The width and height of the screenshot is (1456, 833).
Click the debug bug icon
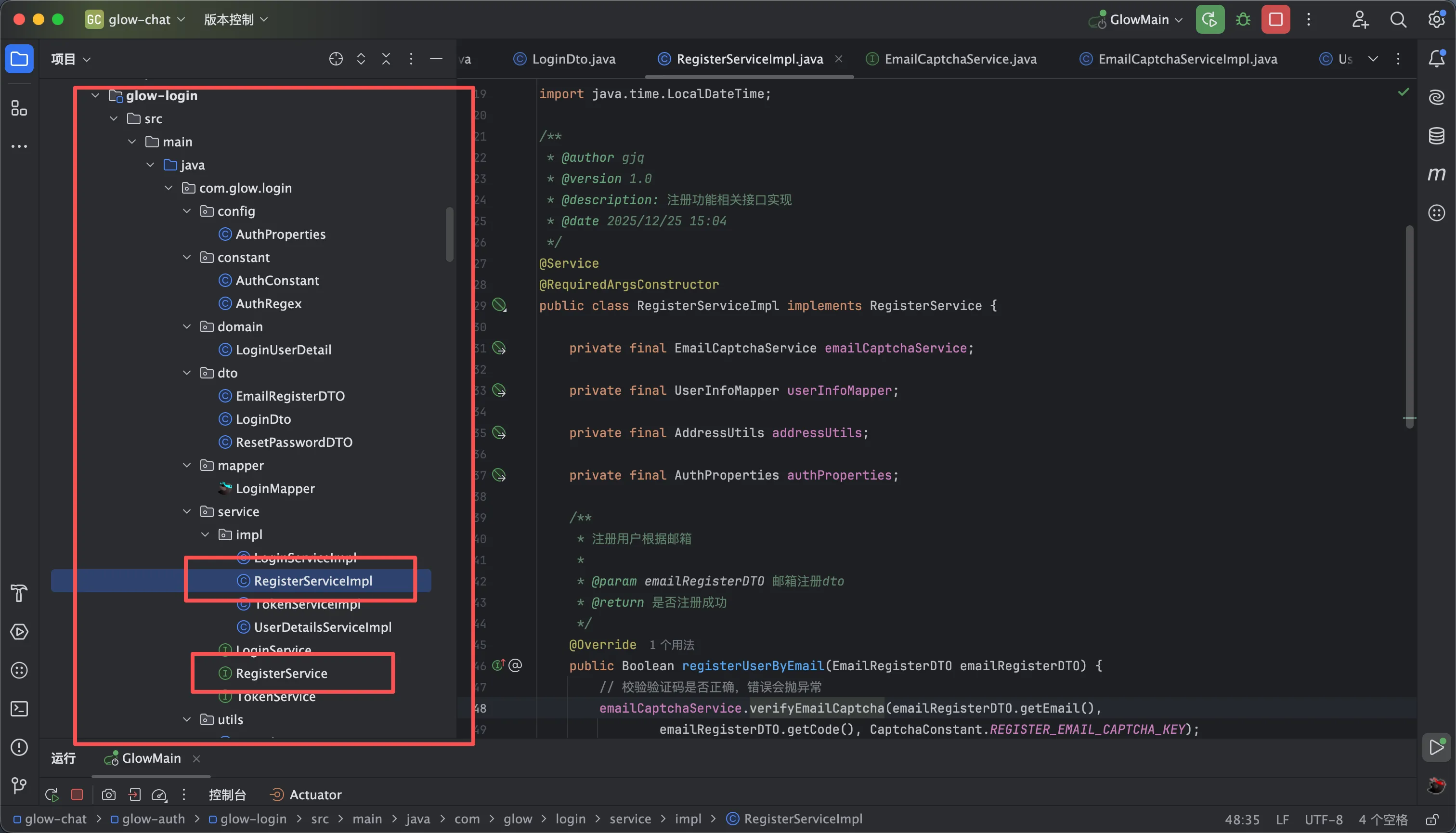coord(1243,19)
